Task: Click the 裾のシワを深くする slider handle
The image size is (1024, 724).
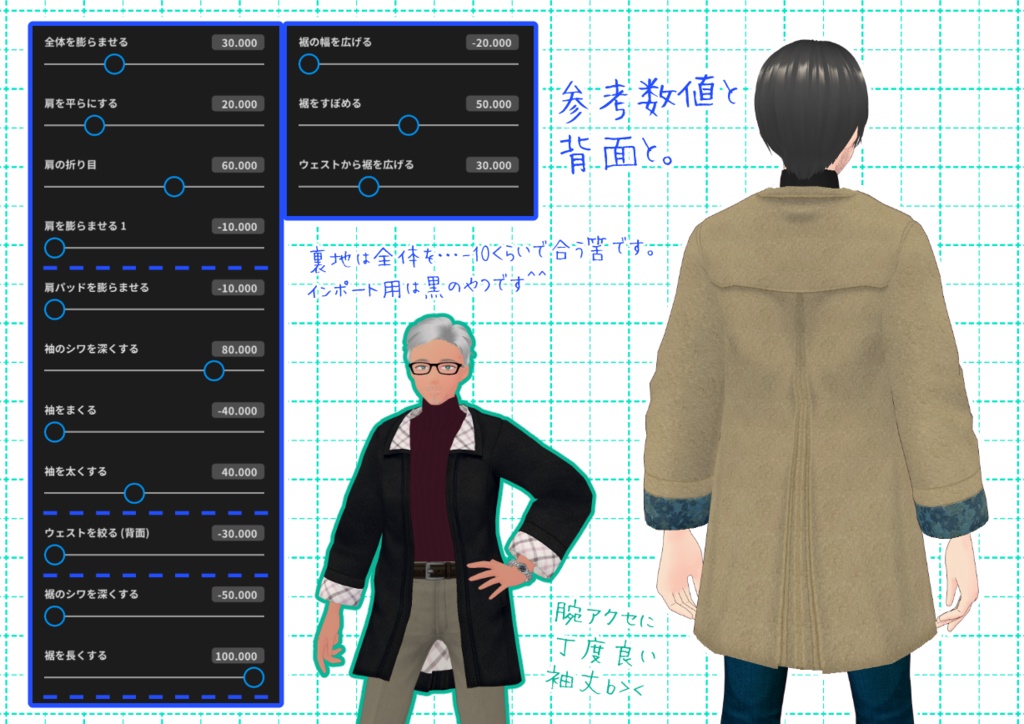Action: (53, 616)
